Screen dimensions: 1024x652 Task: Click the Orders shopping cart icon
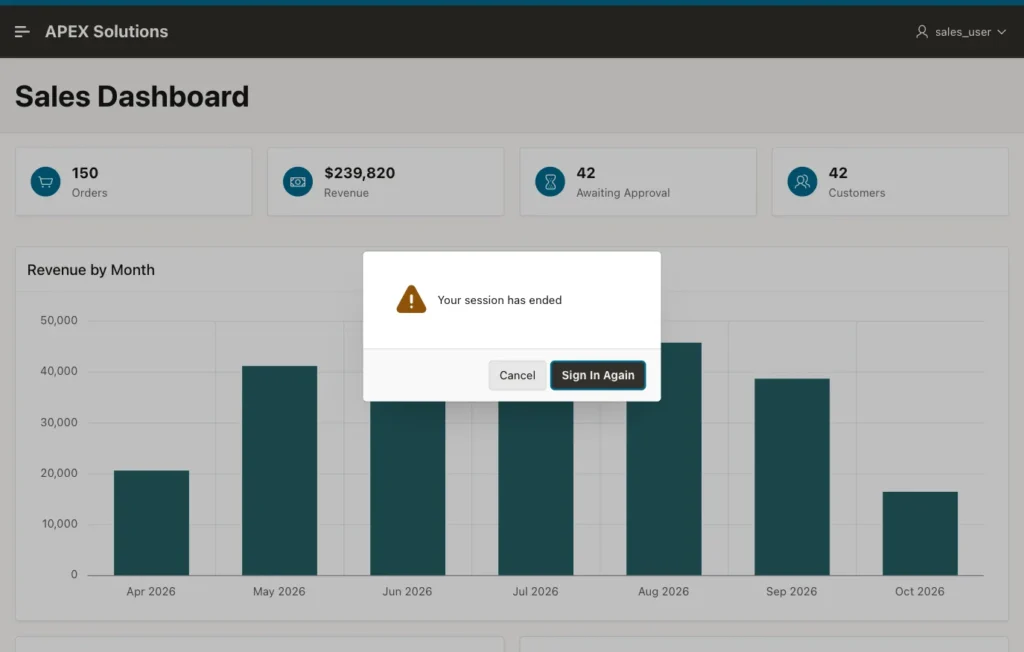[46, 182]
